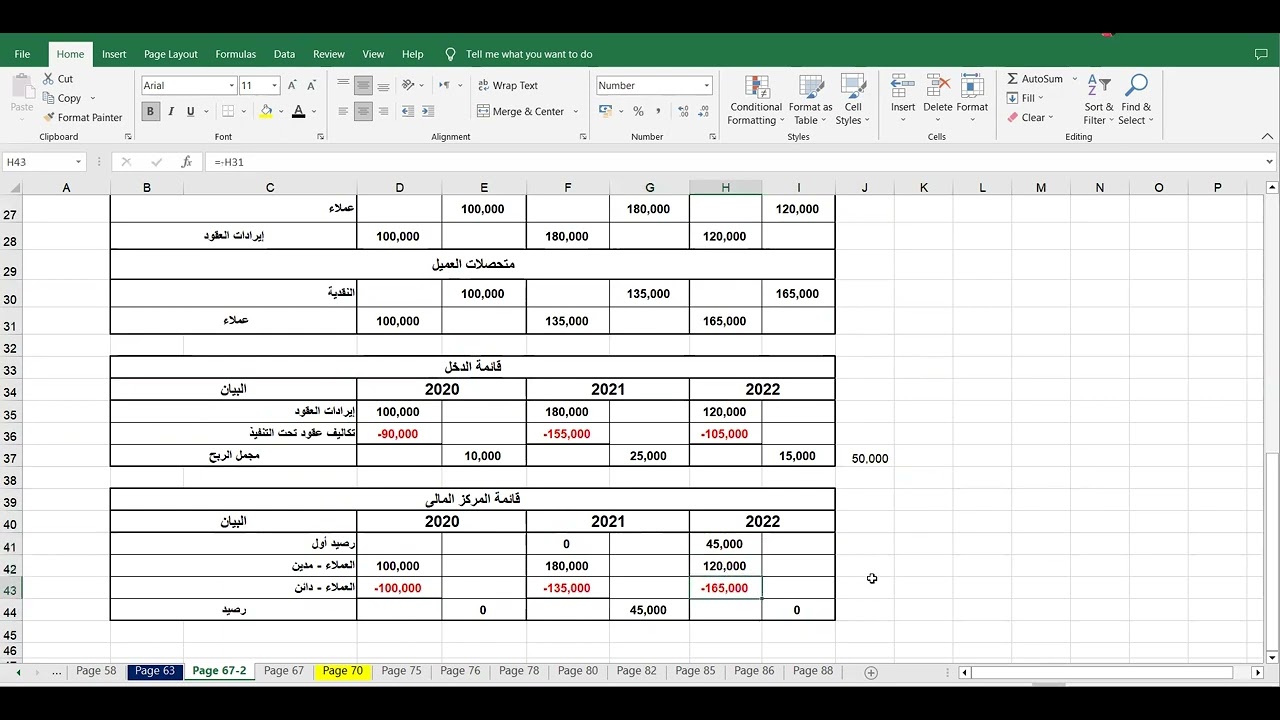The height and width of the screenshot is (720, 1280).
Task: Switch to the Formulas tab
Action: [236, 54]
